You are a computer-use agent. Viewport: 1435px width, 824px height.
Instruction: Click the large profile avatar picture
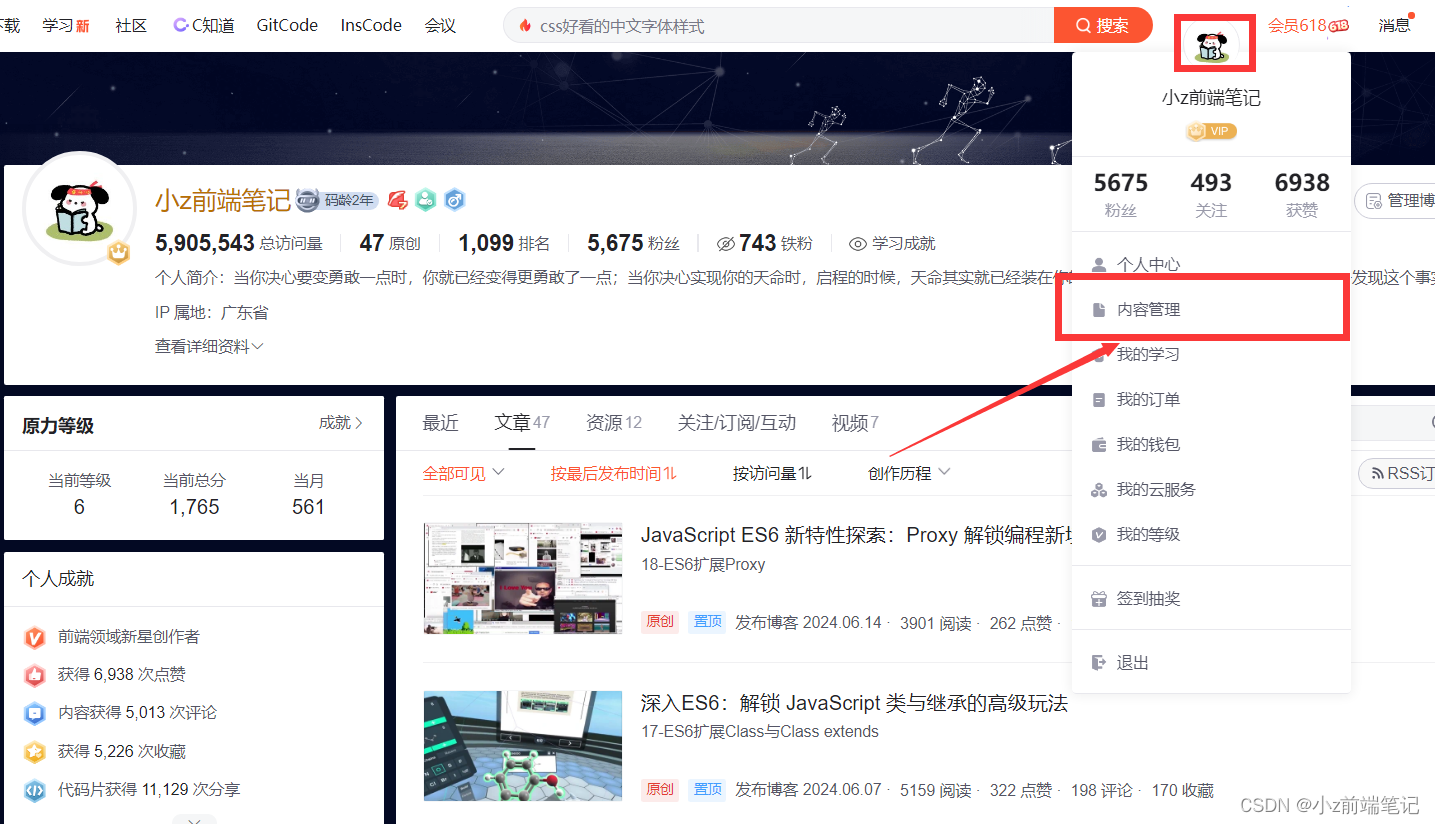[79, 208]
